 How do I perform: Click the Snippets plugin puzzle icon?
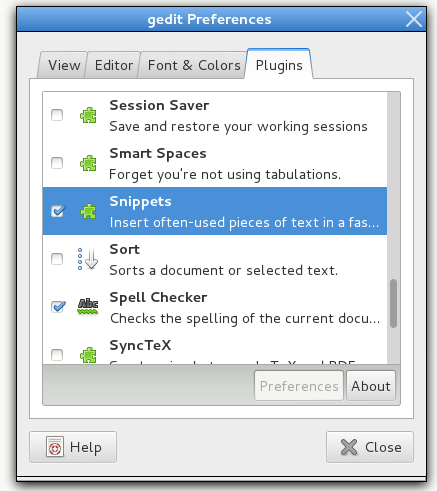pyautogui.click(x=88, y=211)
